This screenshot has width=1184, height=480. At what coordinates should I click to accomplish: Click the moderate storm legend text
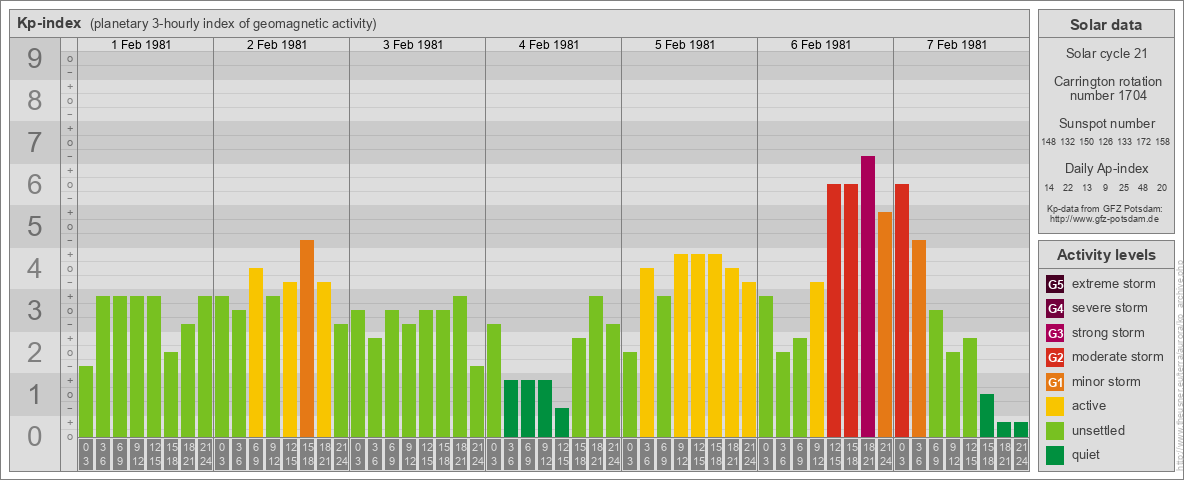pyautogui.click(x=1118, y=357)
